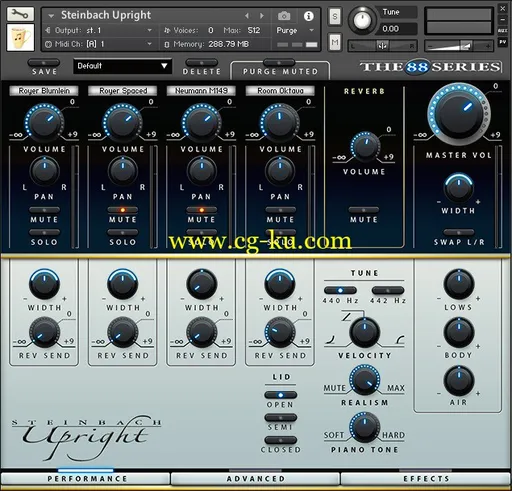Screen dimensions: 512x491
Task: Click the Neumann M149 mic name
Action: 201,91
